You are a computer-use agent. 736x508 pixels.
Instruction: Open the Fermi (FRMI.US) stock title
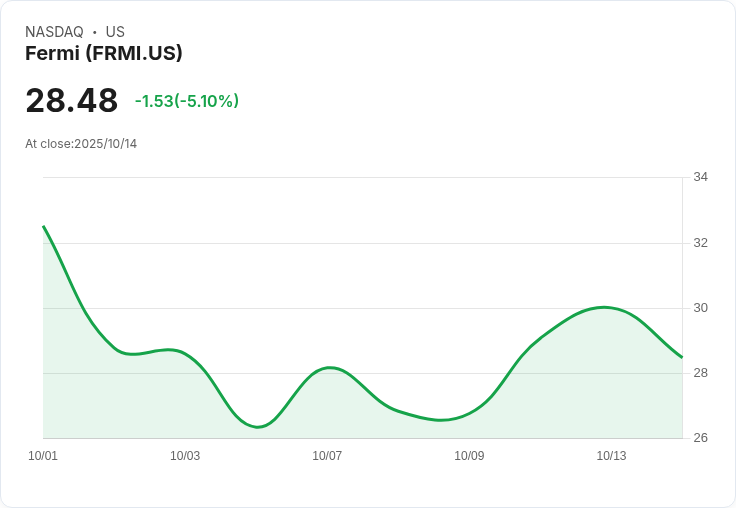pyautogui.click(x=104, y=54)
